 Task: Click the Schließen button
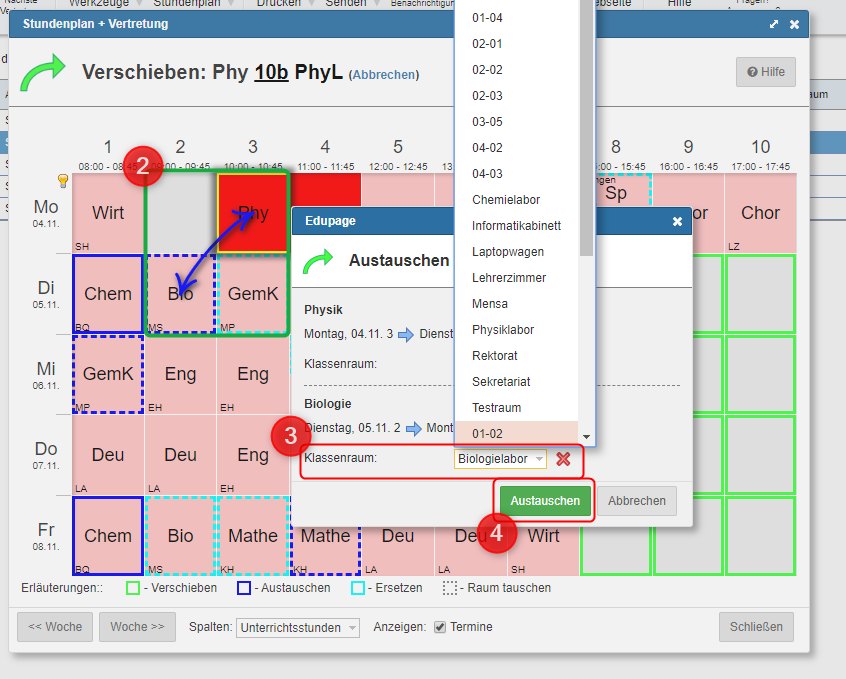[756, 627]
